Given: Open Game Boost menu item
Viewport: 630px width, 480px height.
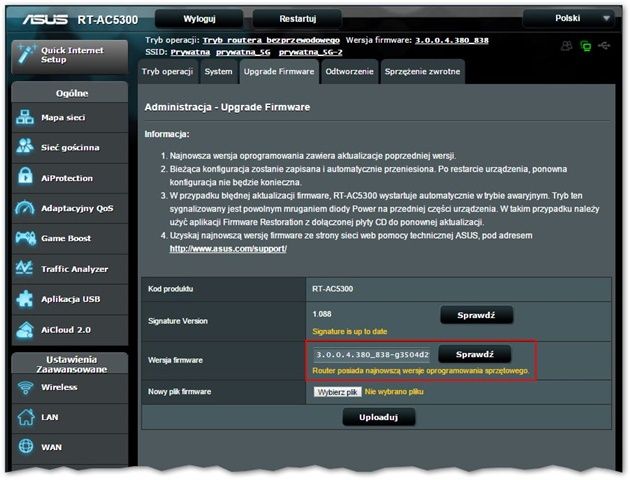Looking at the screenshot, I should pyautogui.click(x=70, y=238).
